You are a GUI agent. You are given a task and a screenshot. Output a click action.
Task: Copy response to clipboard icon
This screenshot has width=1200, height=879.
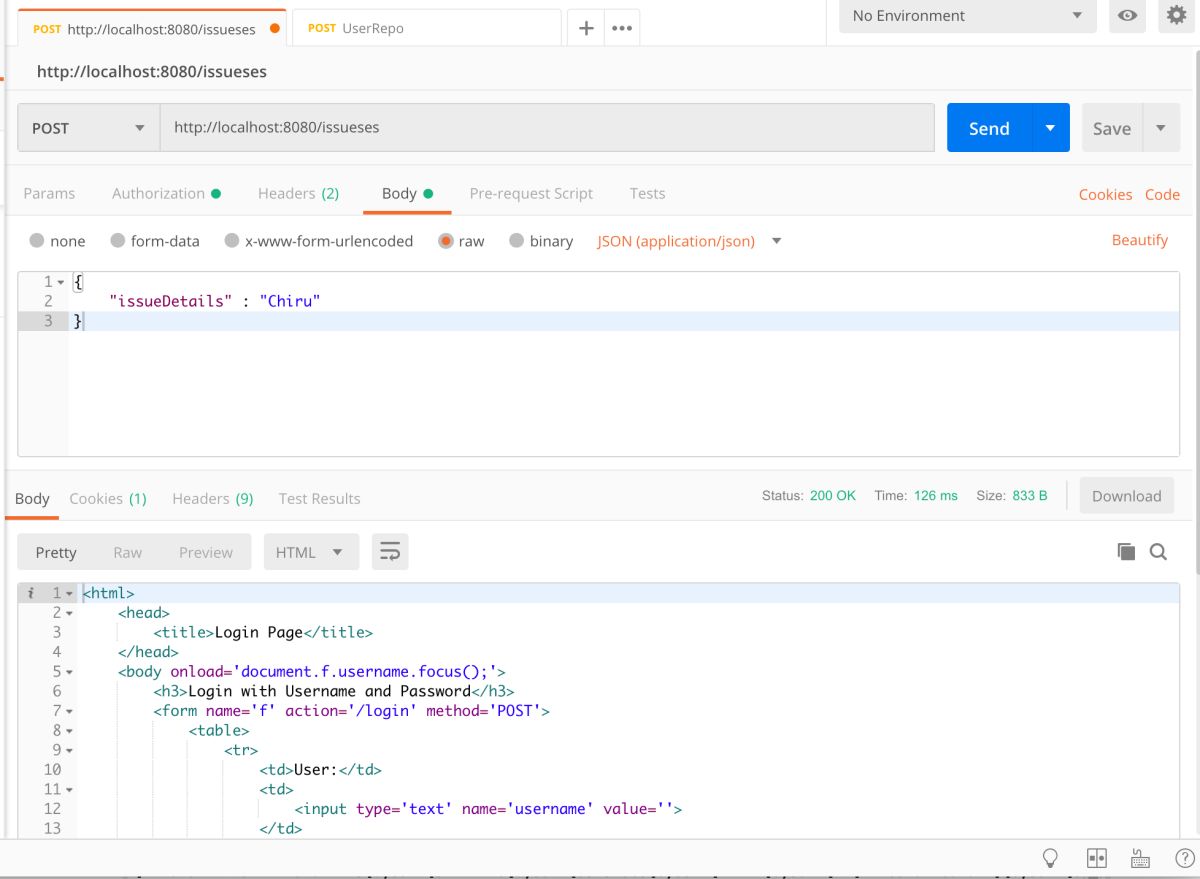coord(1126,551)
